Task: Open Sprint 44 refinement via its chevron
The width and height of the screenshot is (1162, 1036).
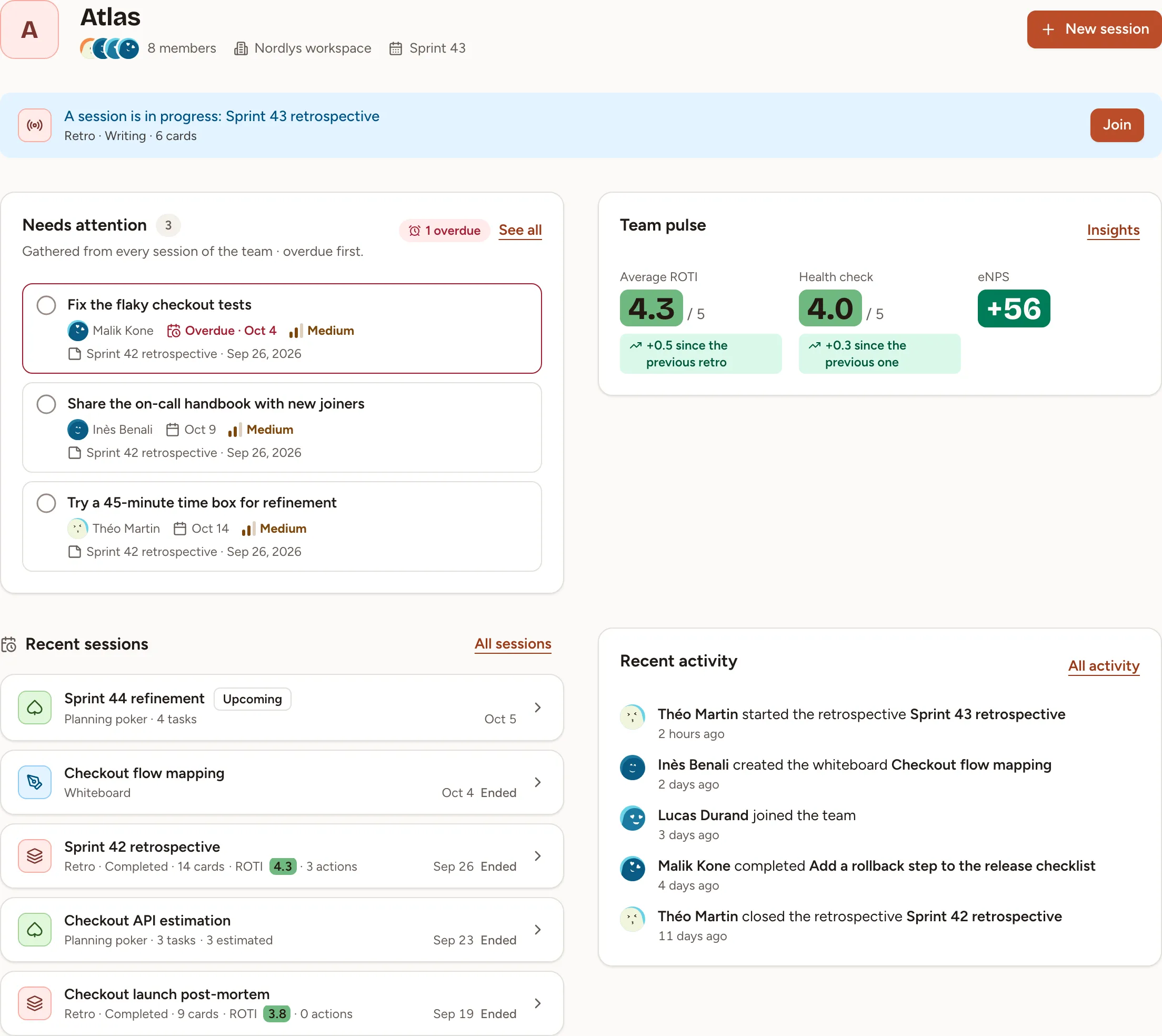Action: [537, 708]
